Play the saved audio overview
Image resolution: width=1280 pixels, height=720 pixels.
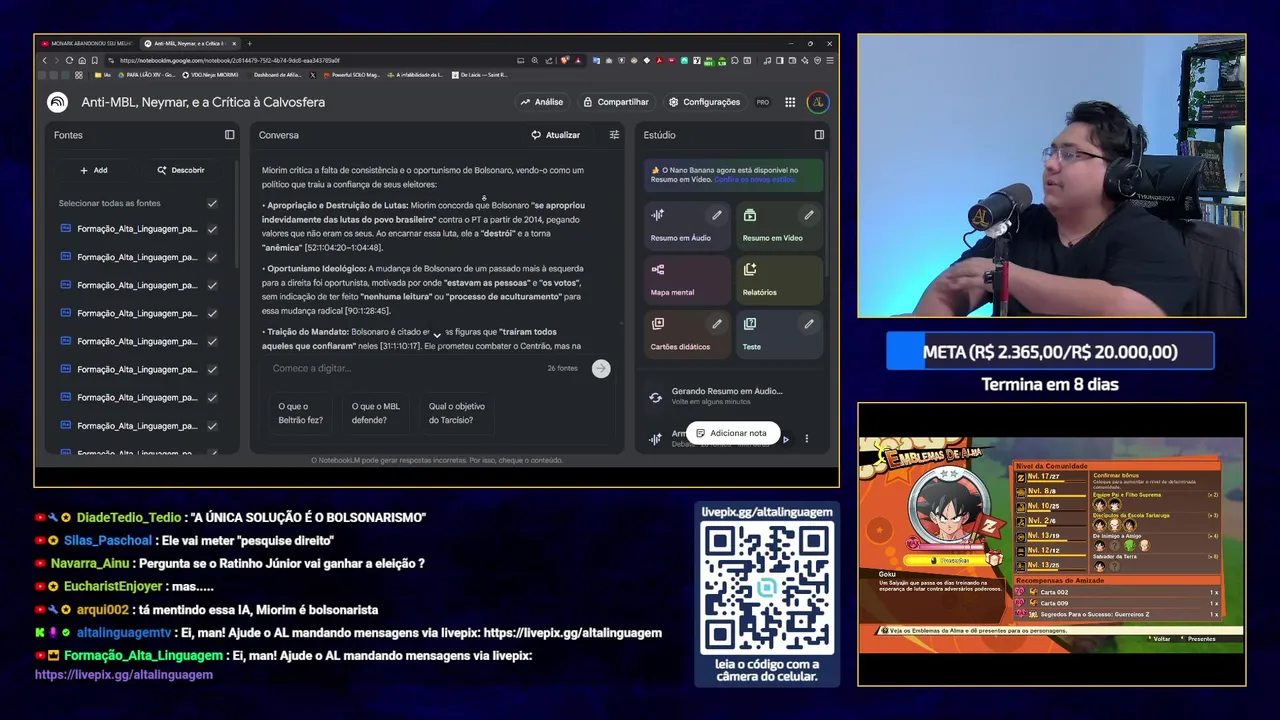[x=785, y=439]
